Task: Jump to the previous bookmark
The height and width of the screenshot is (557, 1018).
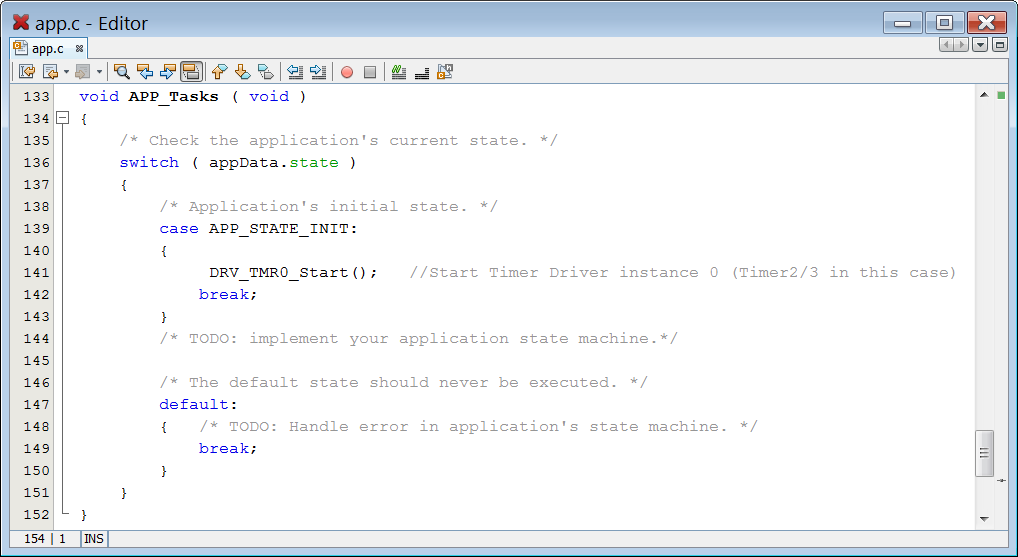Action: [x=219, y=72]
